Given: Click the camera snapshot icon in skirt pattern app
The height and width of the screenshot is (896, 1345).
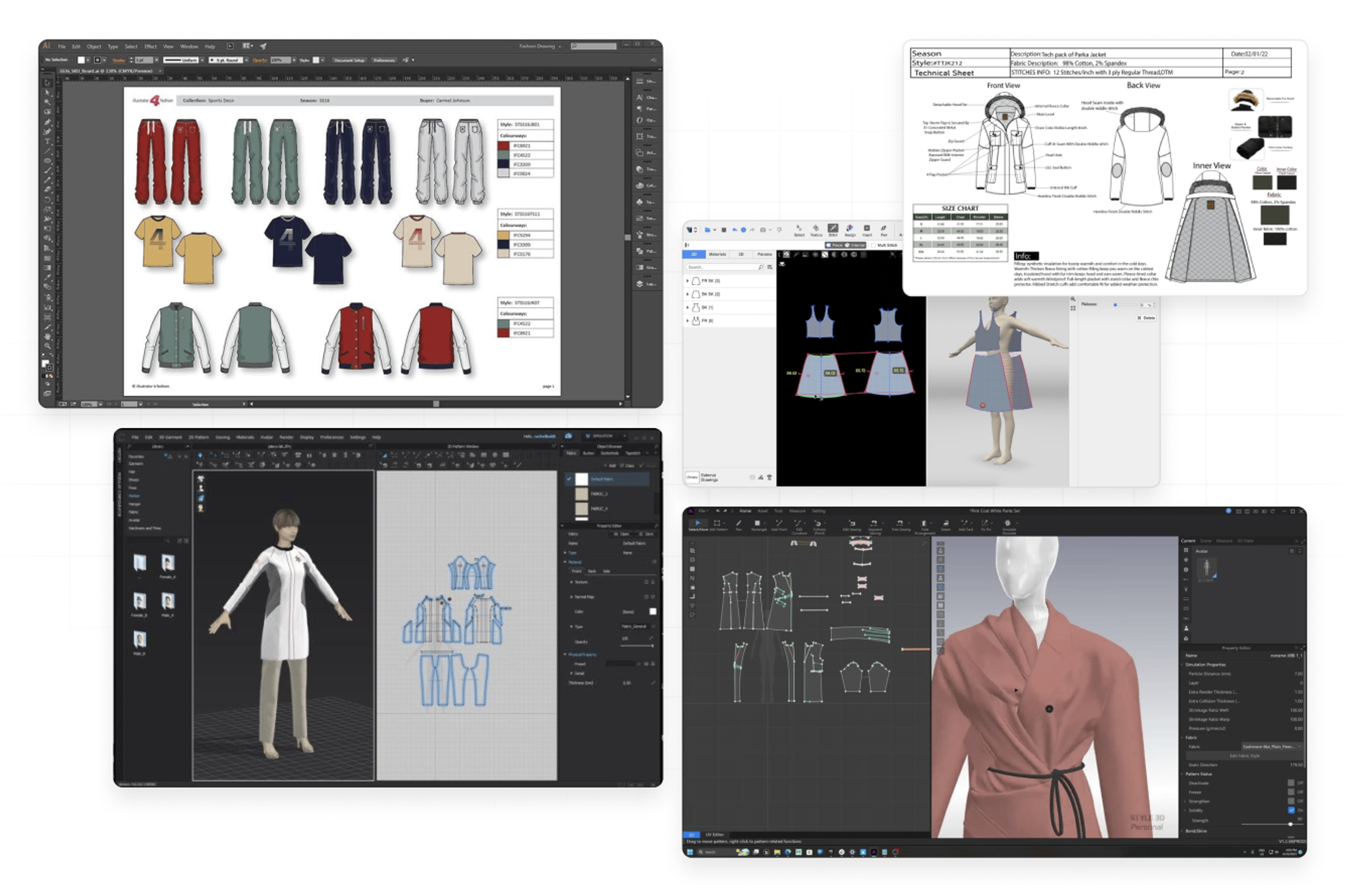Looking at the screenshot, I should 762,230.
